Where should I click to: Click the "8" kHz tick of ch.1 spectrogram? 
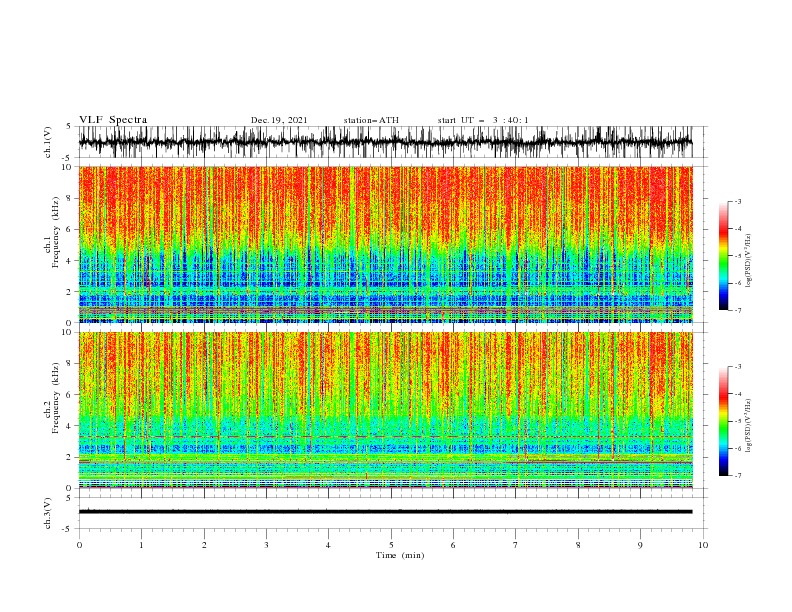[70, 198]
